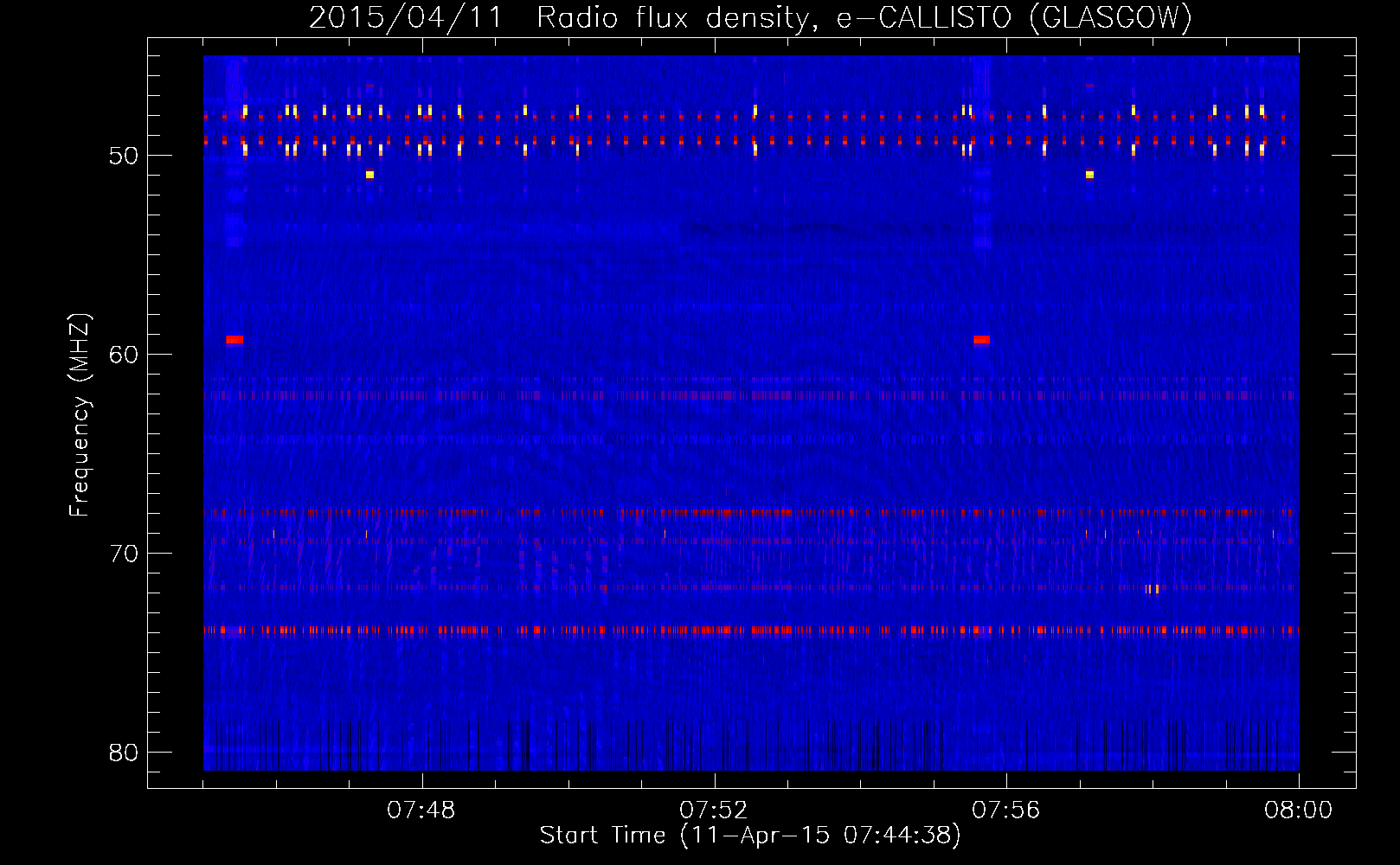The width and height of the screenshot is (1400, 865).
Task: Click the yellow spot near 72 MHz around 07:58
Action: [1153, 589]
